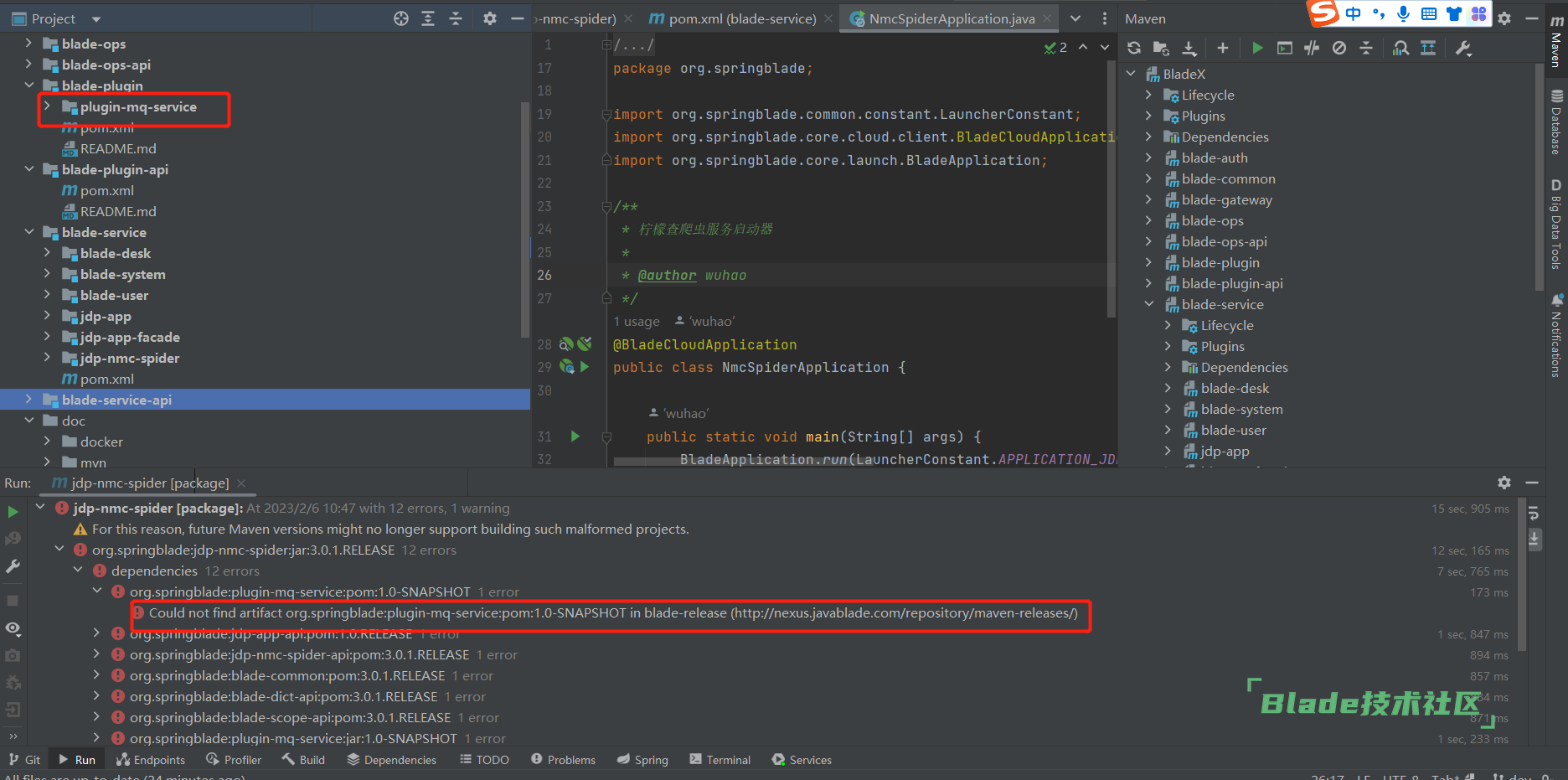Select README.md under blade-plugin-api

click(x=118, y=211)
